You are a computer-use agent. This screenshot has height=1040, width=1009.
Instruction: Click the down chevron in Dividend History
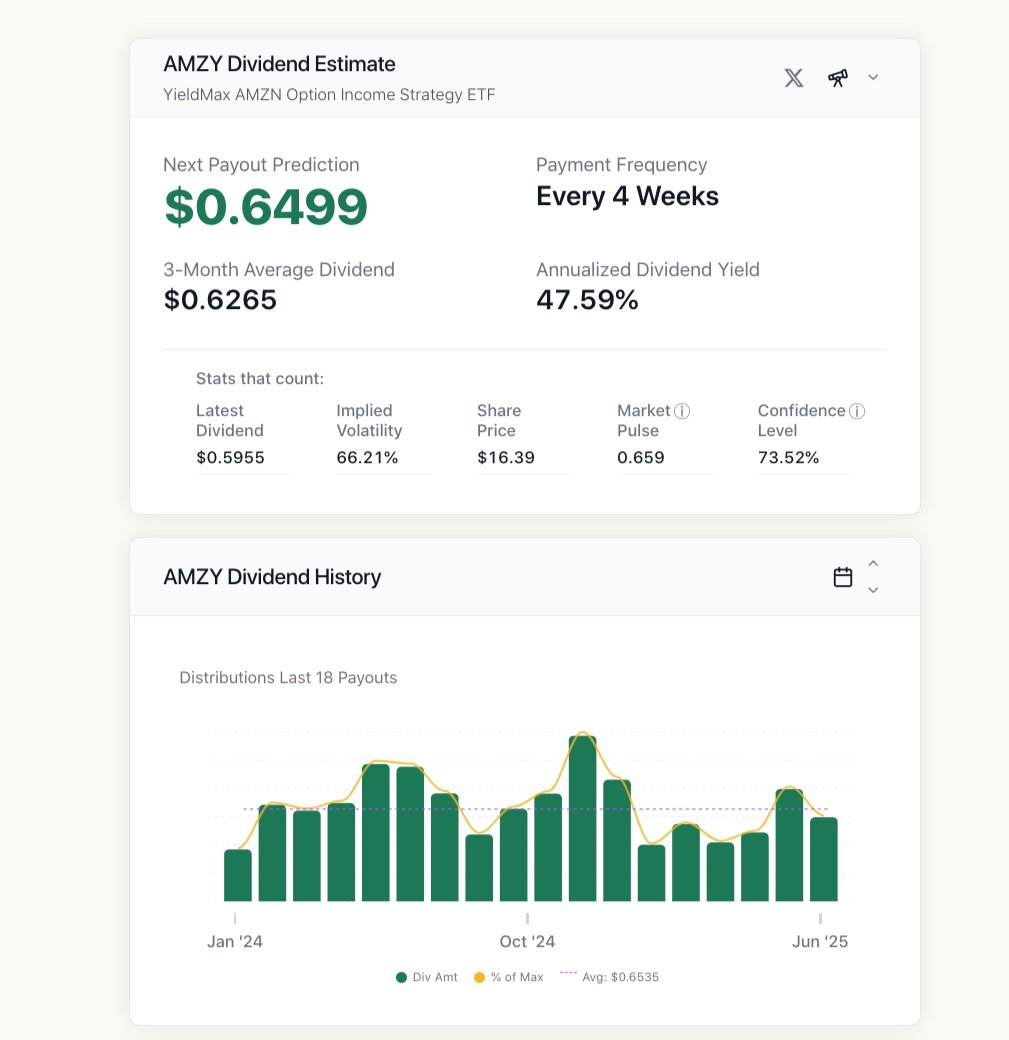(873, 590)
